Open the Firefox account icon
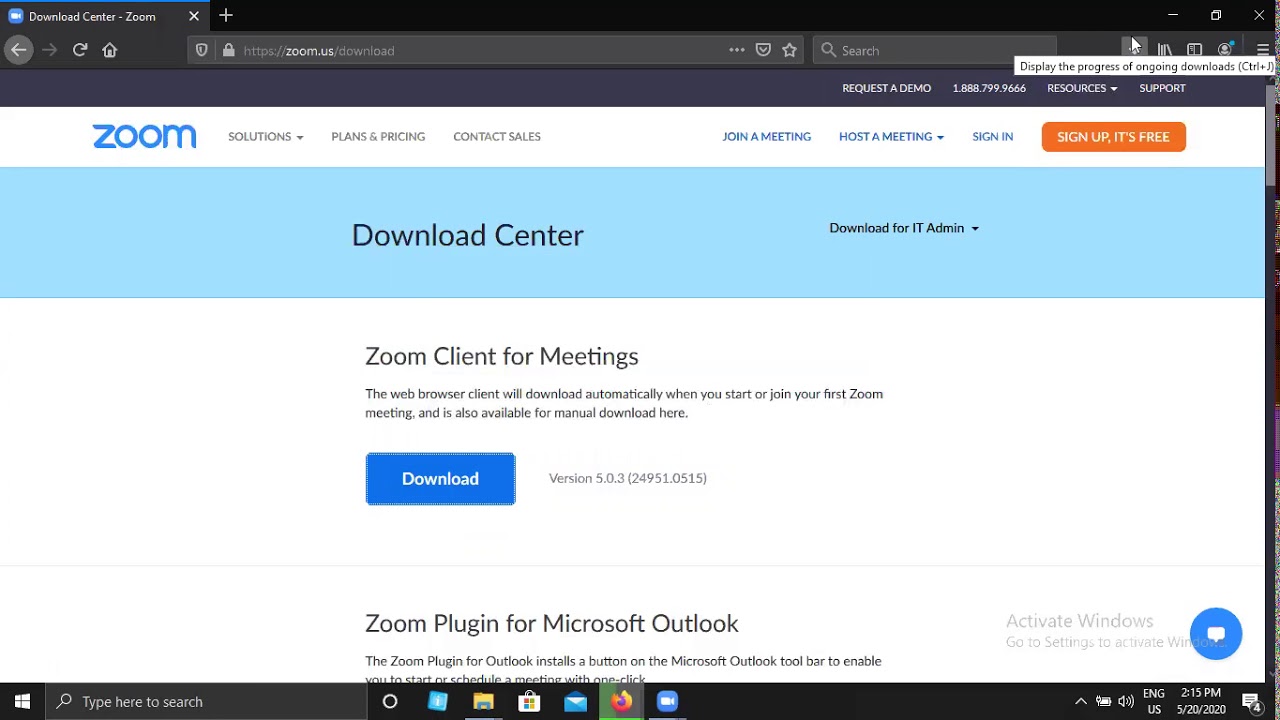This screenshot has height=720, width=1280. point(1225,50)
